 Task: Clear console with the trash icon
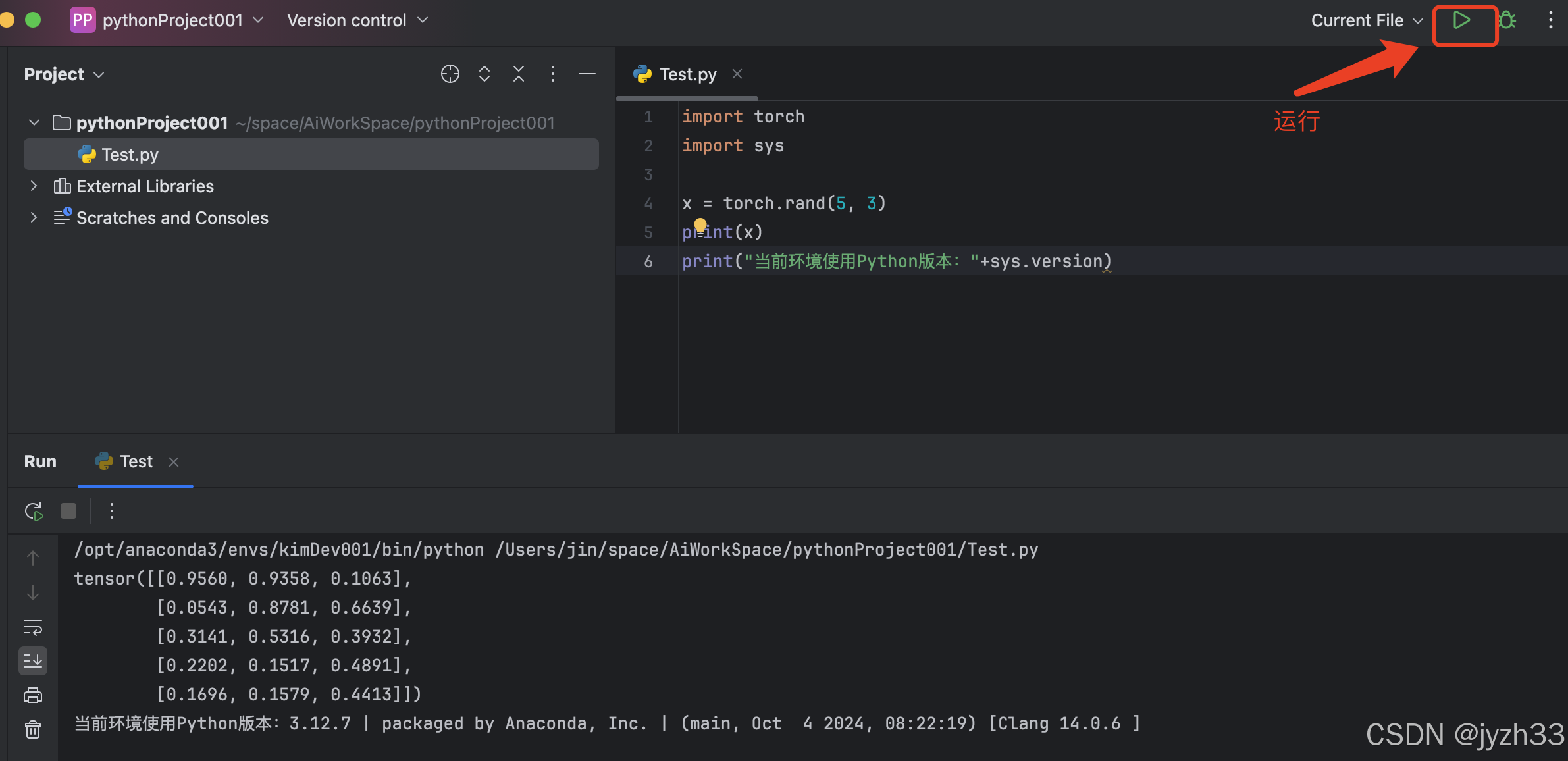tap(33, 729)
